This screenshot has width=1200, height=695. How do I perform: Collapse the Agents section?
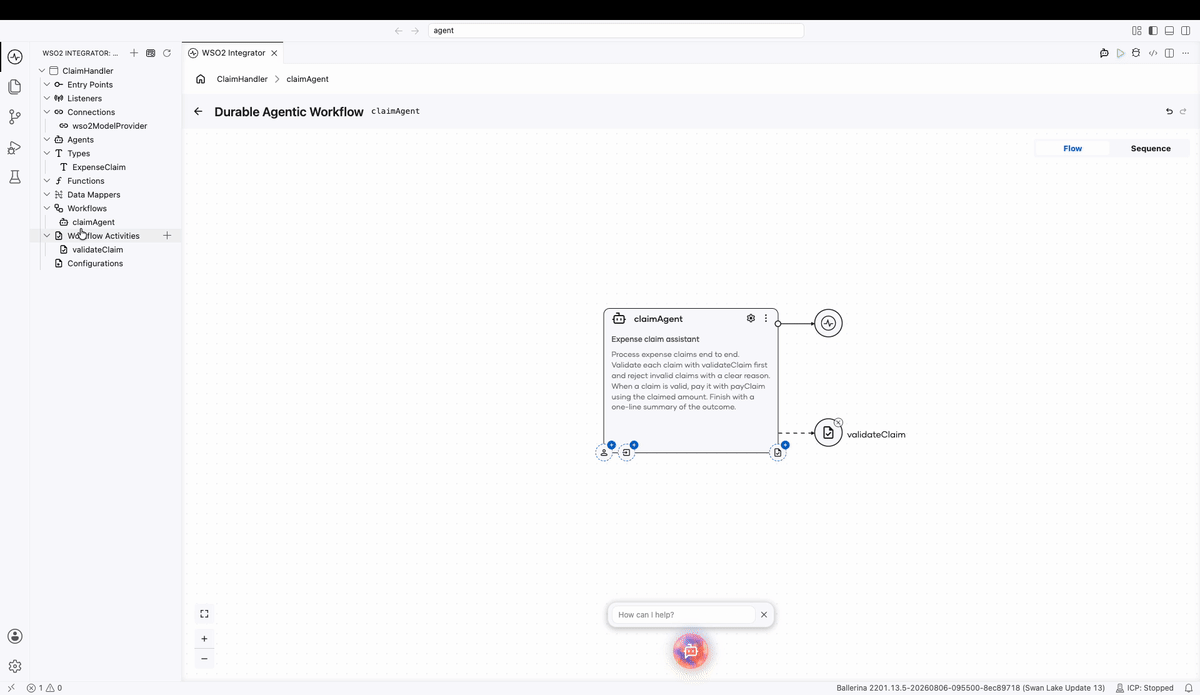pos(46,140)
